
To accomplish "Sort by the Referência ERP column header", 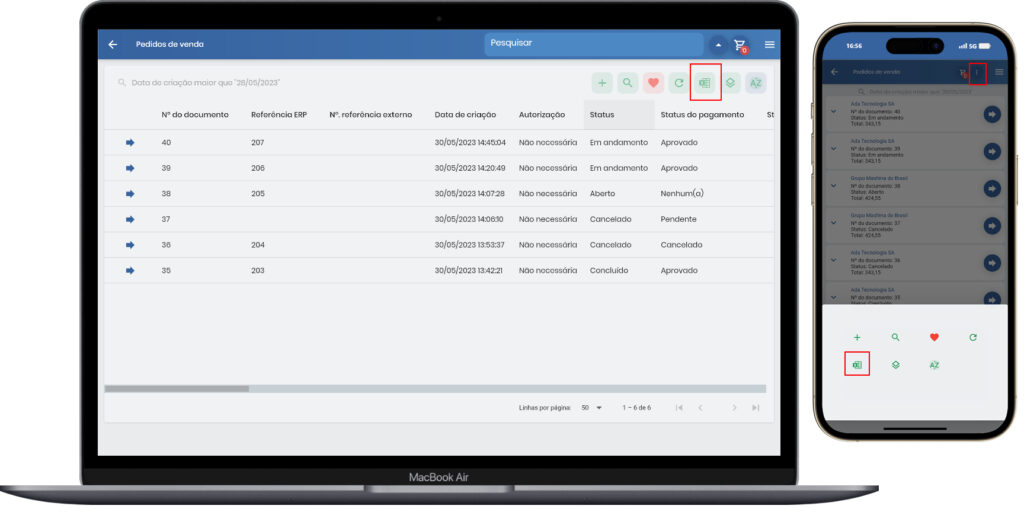I will pos(279,114).
